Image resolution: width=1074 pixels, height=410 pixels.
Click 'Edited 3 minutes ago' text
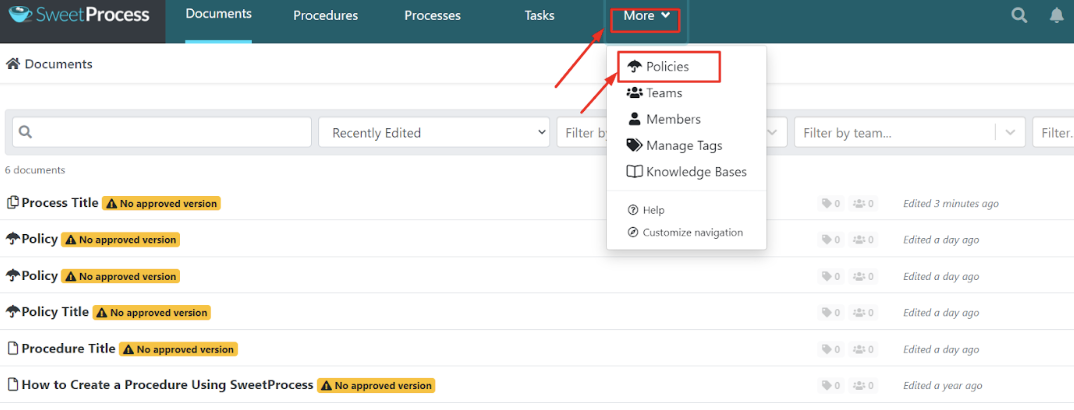[x=951, y=203]
